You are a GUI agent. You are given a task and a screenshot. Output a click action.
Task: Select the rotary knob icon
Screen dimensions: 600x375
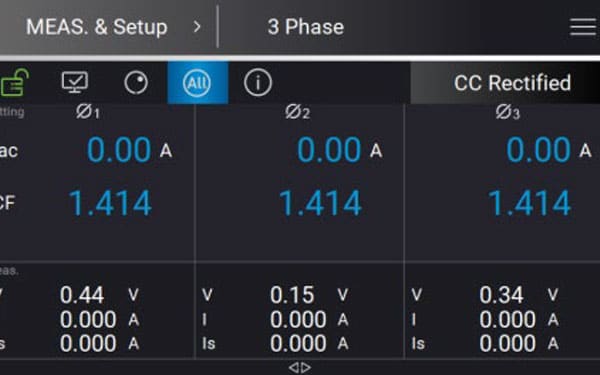point(136,83)
